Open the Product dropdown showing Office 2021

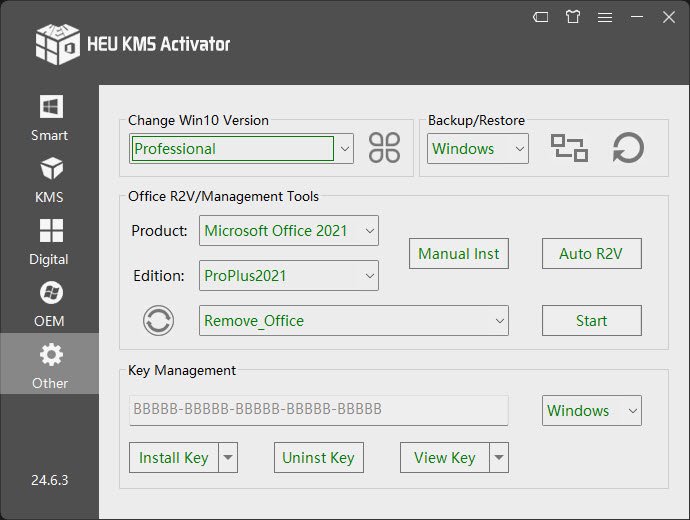coord(368,231)
